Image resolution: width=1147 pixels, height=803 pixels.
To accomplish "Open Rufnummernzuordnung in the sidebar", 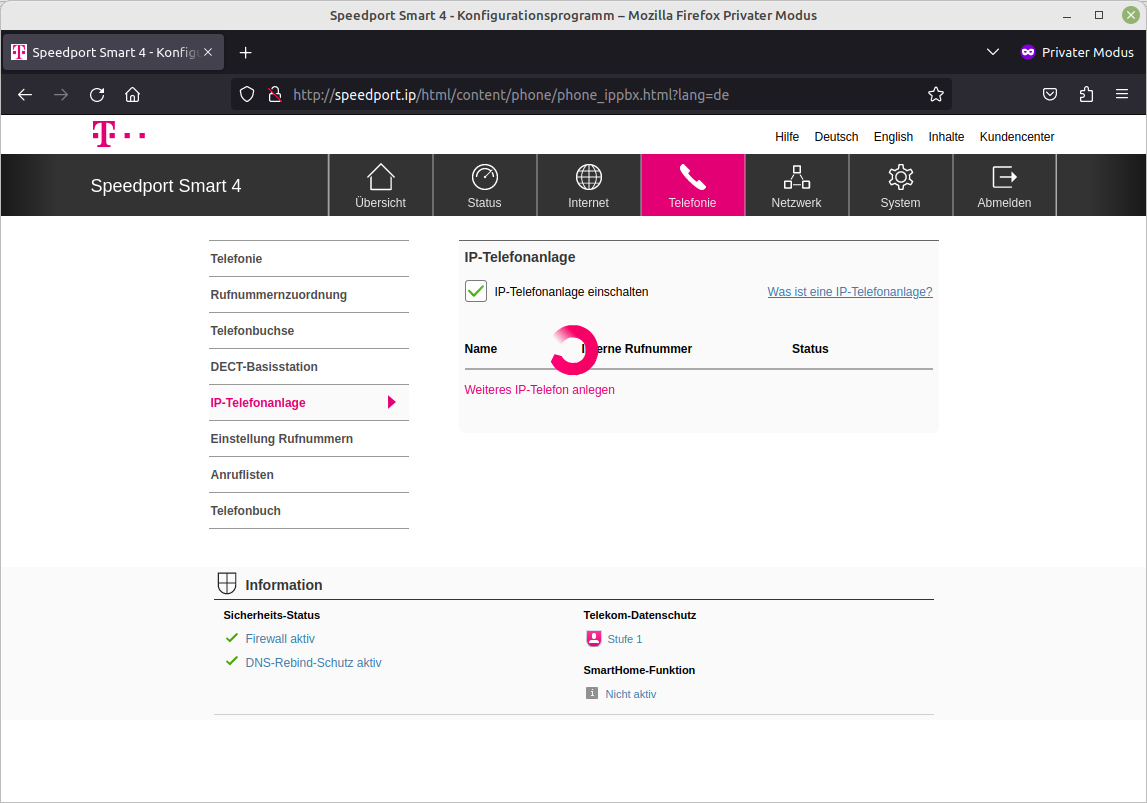I will pos(309,295).
